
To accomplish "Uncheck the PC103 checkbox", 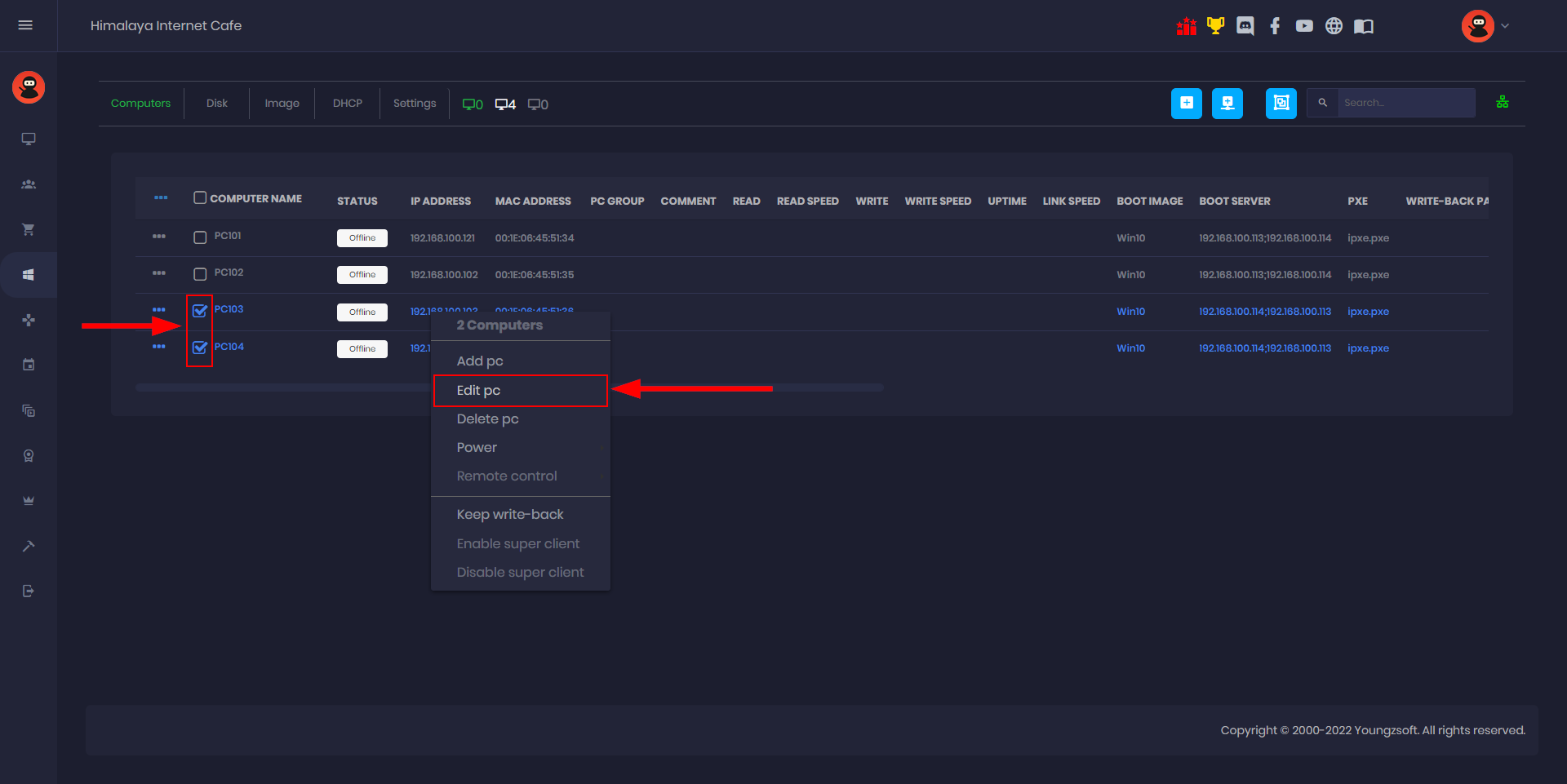I will pyautogui.click(x=199, y=311).
